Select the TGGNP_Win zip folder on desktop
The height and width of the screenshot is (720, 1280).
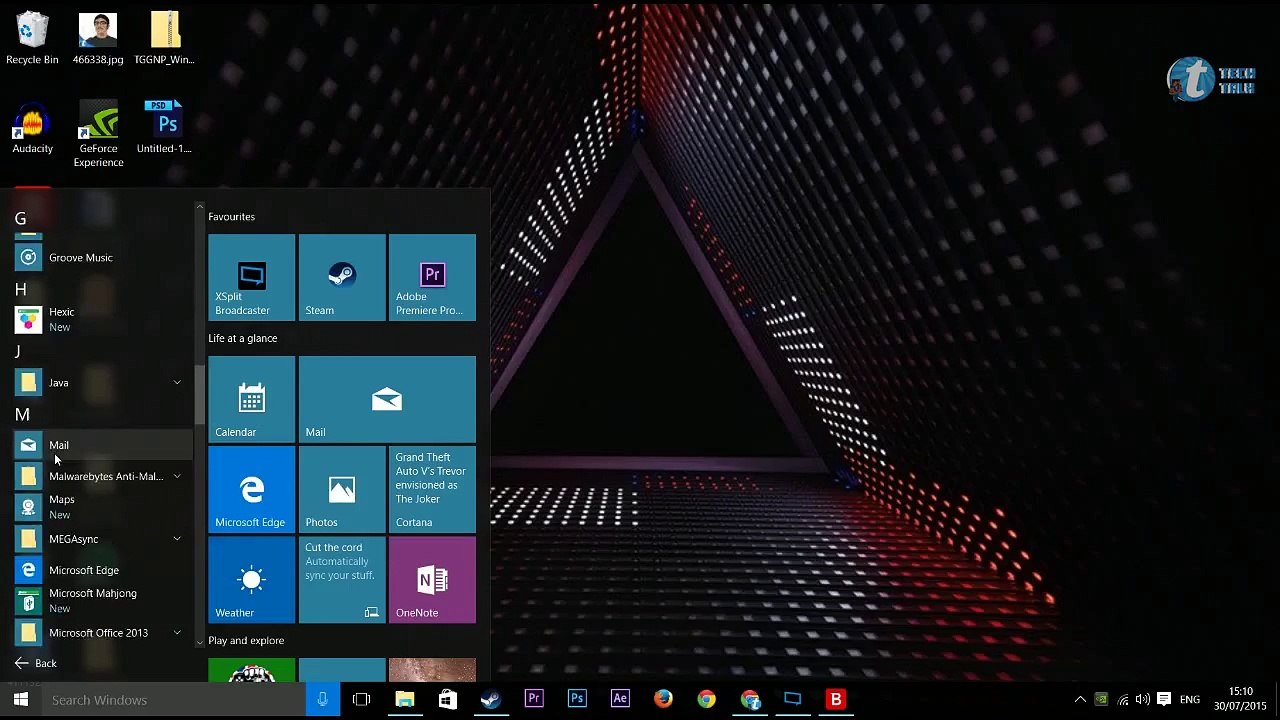(x=164, y=38)
